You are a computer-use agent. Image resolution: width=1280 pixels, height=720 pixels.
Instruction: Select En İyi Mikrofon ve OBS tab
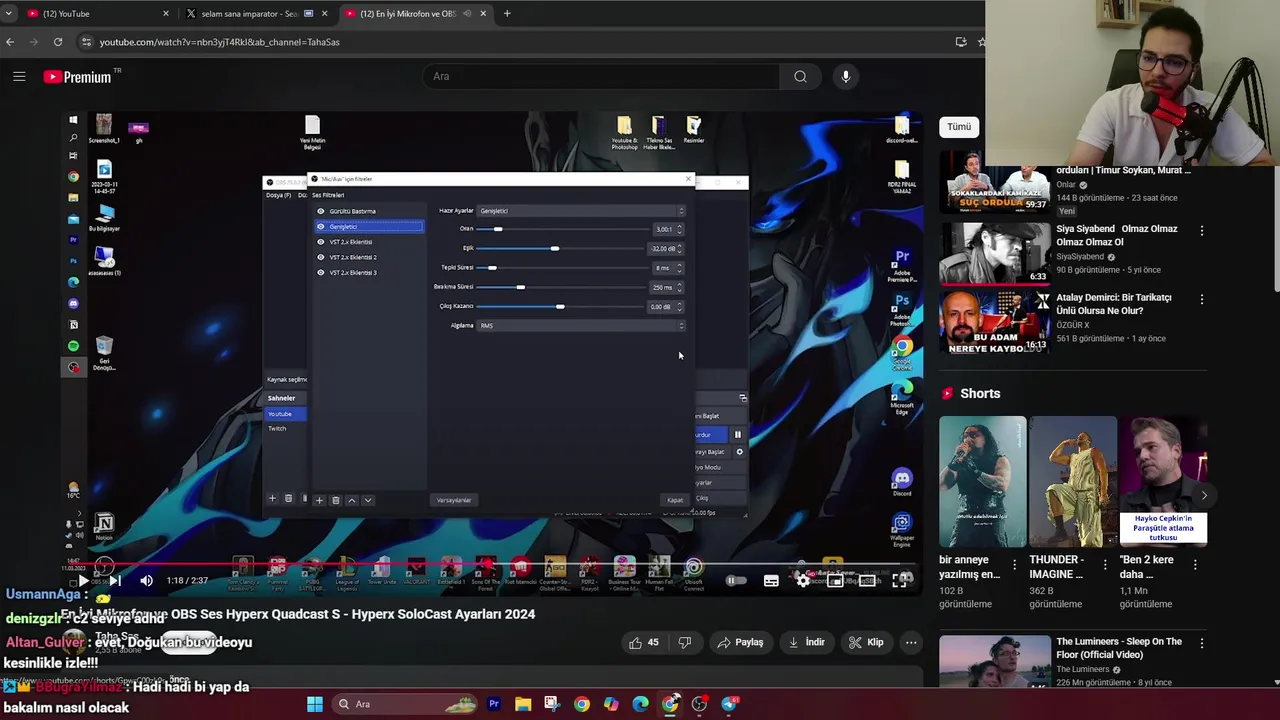click(415, 14)
